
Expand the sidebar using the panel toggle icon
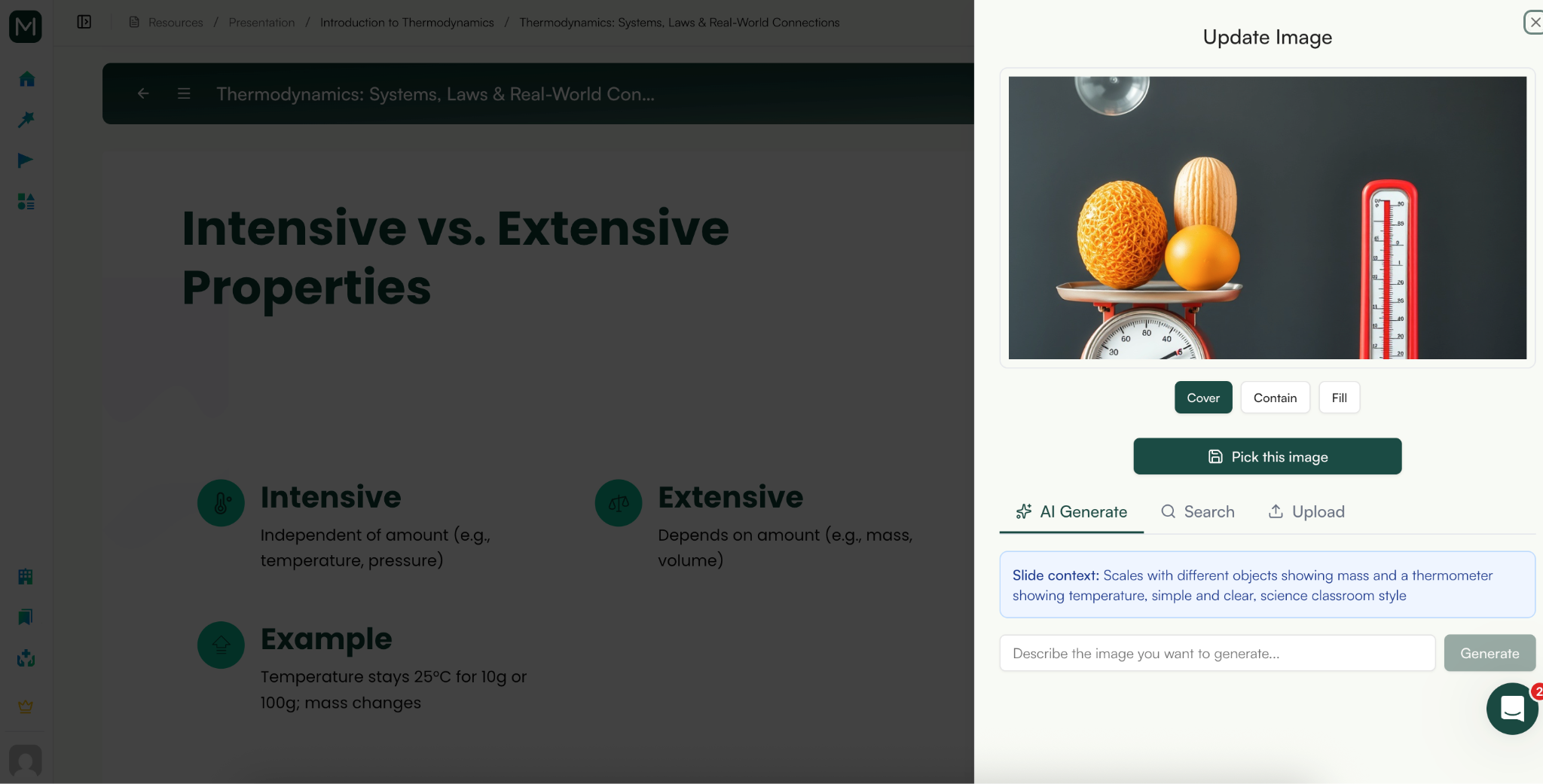(84, 22)
